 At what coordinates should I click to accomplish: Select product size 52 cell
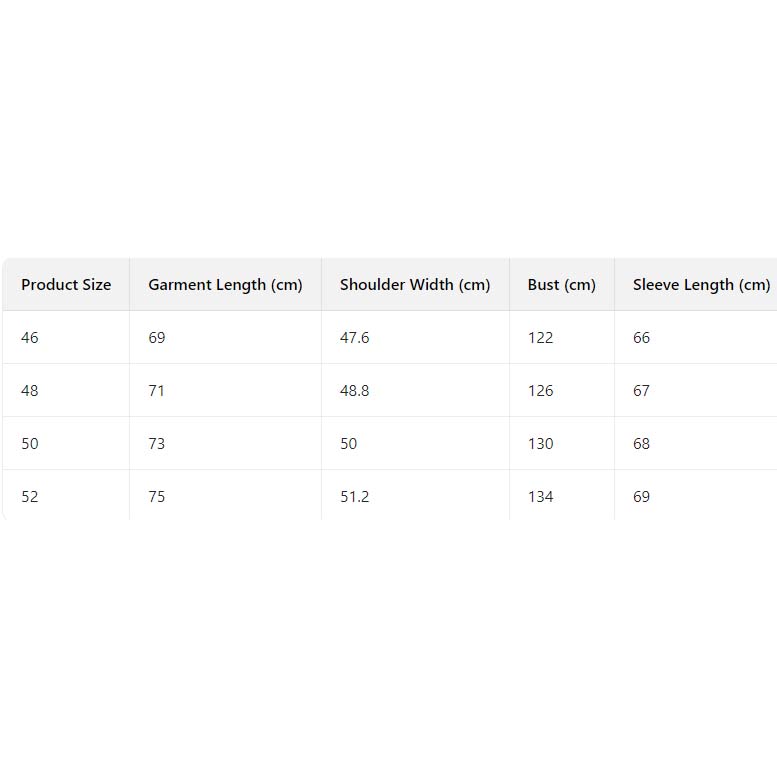click(x=30, y=497)
